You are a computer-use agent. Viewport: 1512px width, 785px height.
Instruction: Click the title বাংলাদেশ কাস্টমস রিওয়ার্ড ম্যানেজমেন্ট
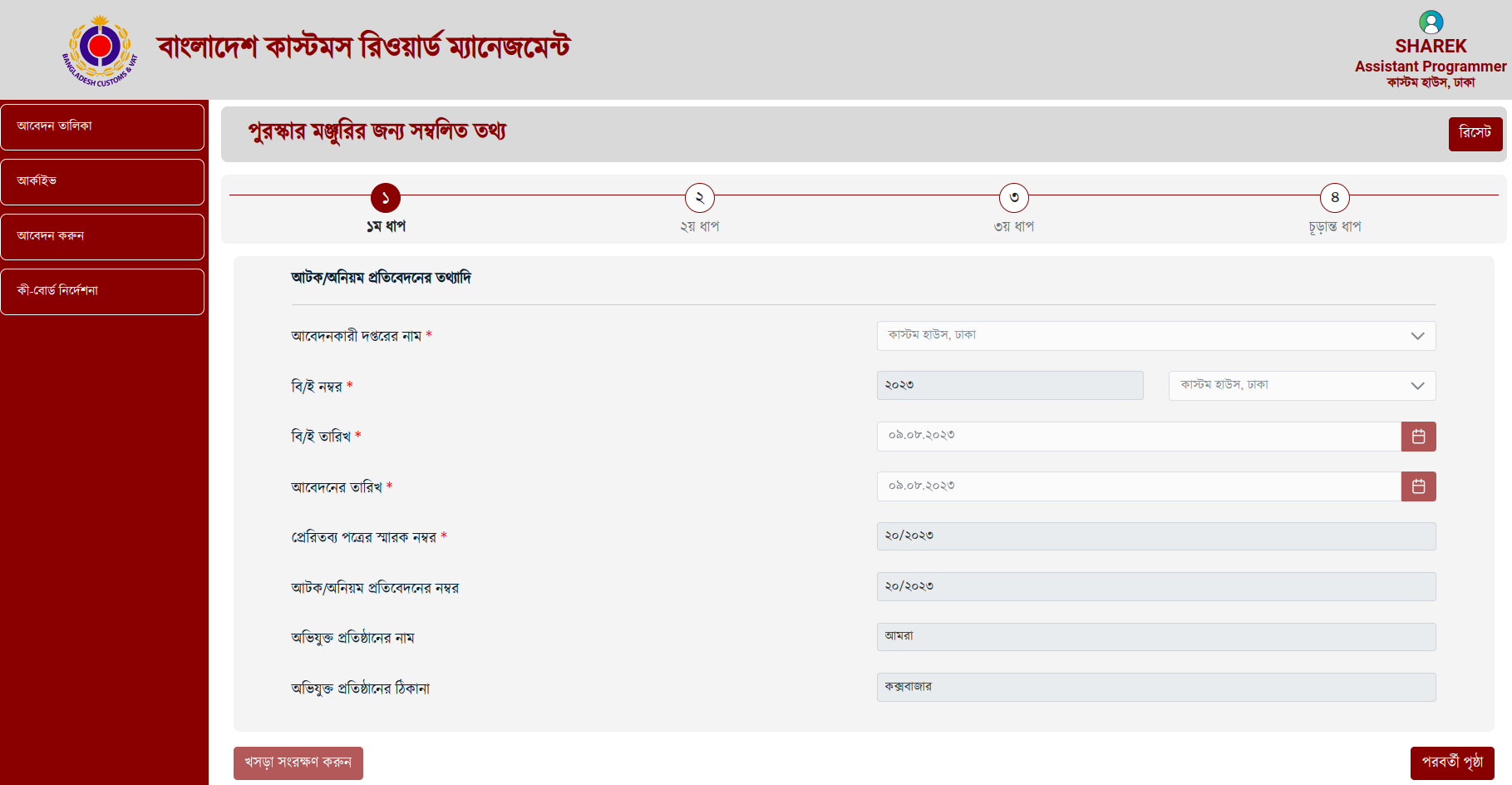(x=364, y=47)
